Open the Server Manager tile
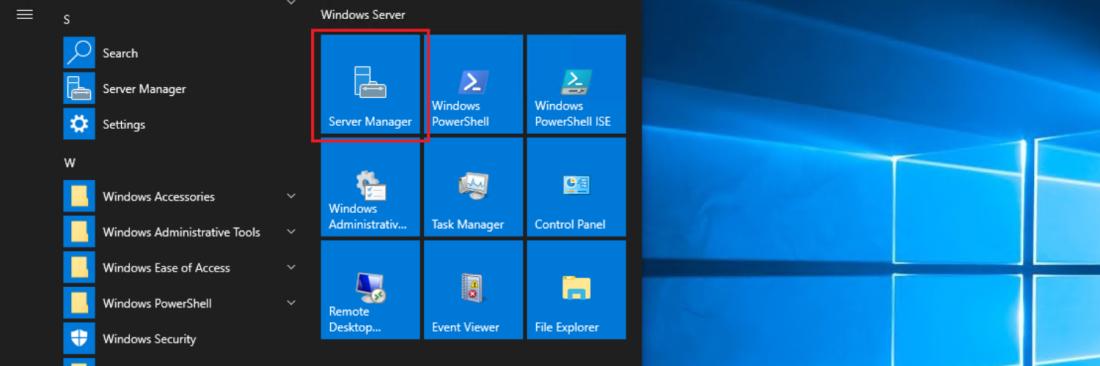This screenshot has width=1100, height=366. (370, 84)
